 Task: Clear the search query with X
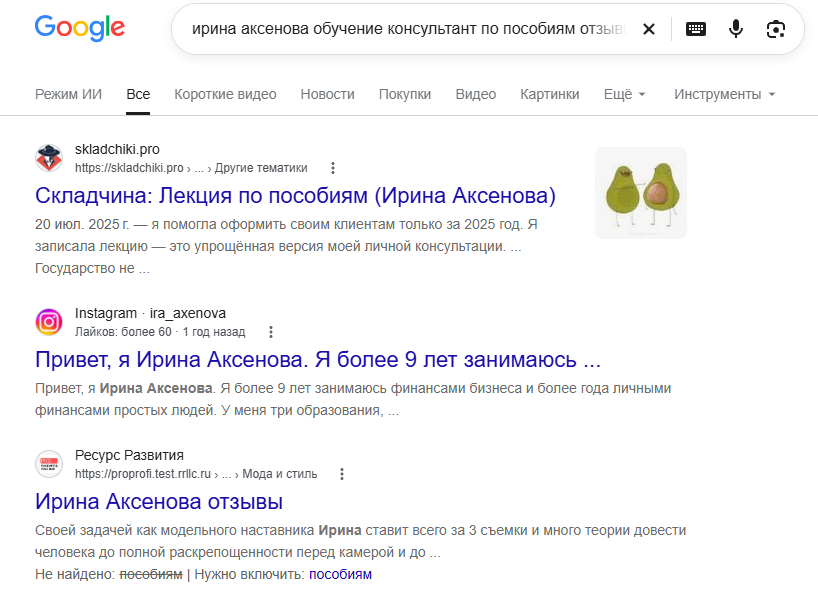click(648, 29)
